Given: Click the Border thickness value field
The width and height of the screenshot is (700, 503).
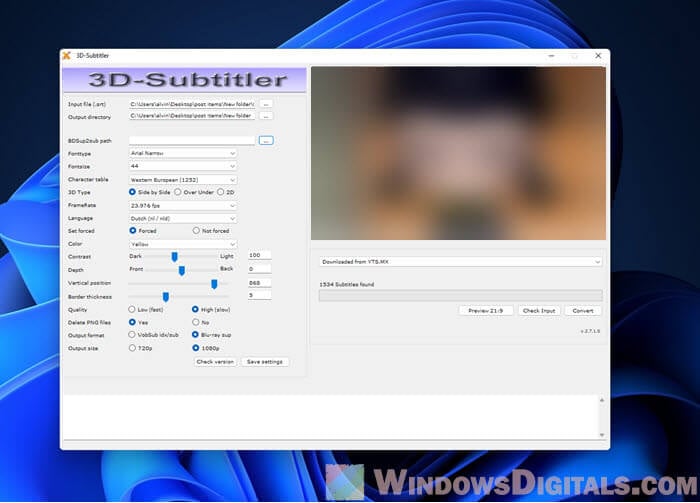Looking at the screenshot, I should 259,295.
